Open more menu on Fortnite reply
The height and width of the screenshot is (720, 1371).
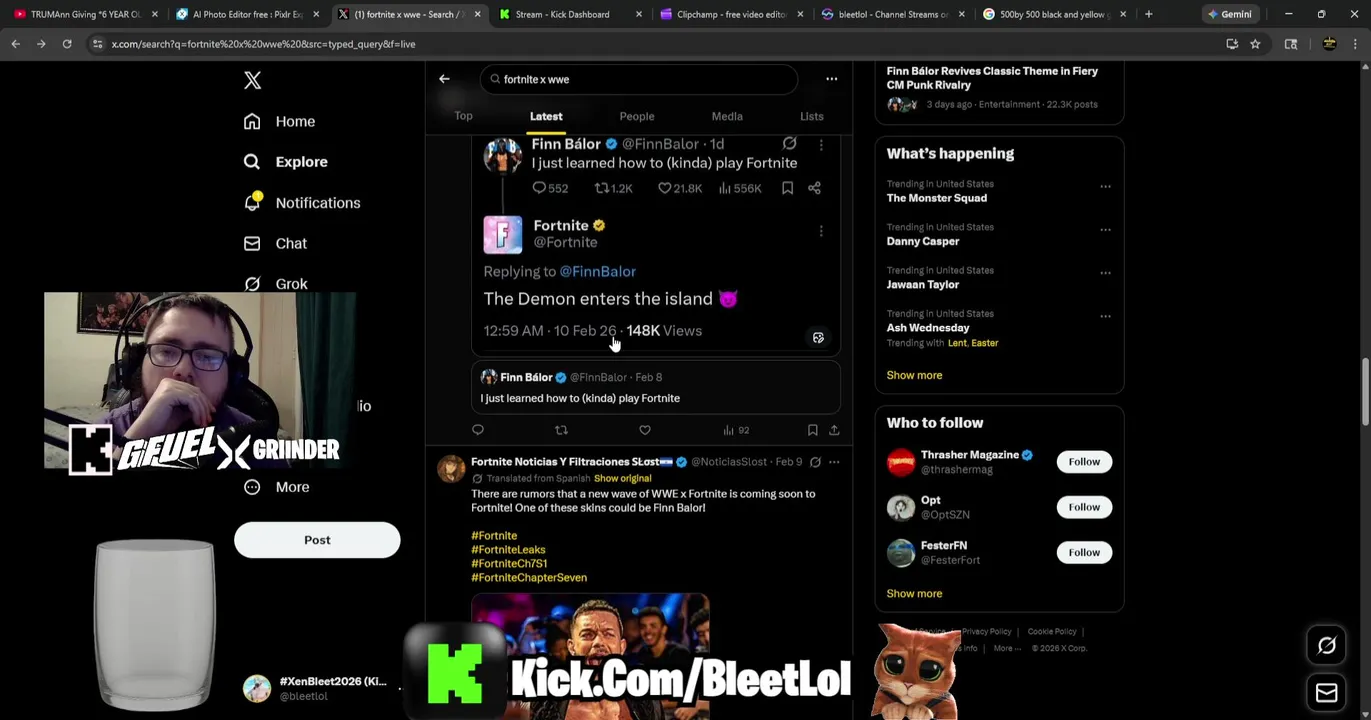pos(821,231)
